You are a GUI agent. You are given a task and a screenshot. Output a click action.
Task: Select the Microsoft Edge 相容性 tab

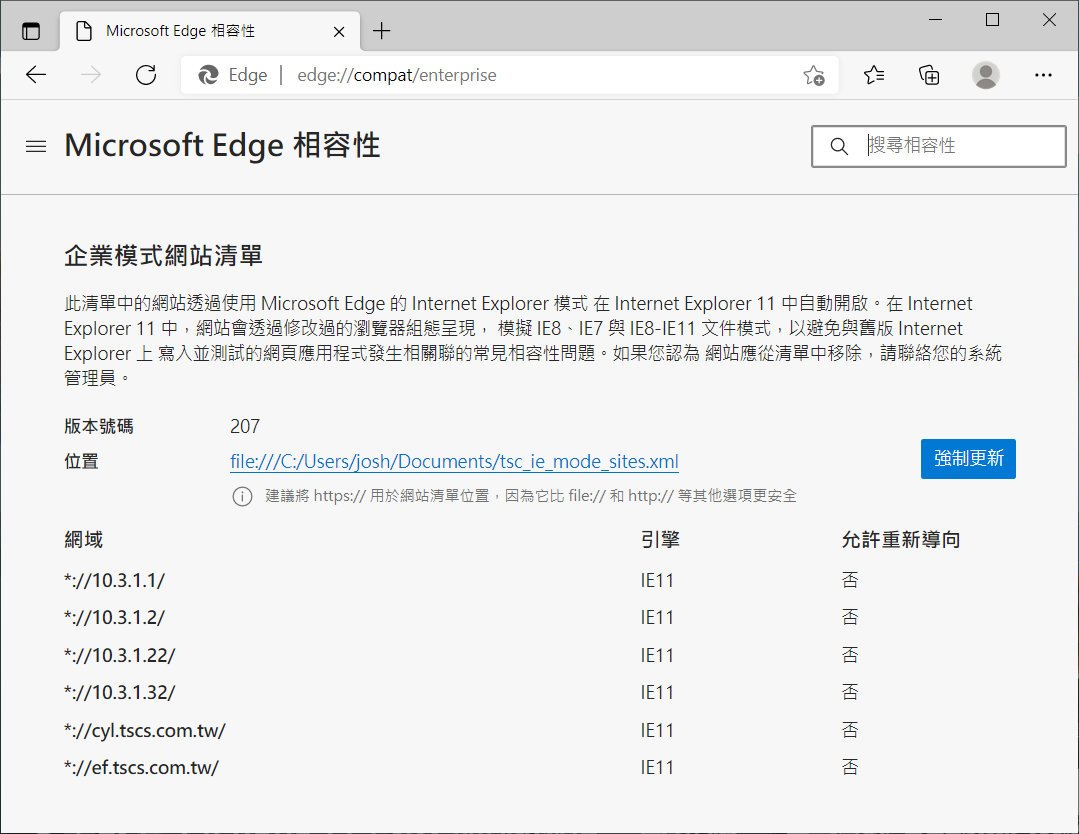click(x=190, y=31)
